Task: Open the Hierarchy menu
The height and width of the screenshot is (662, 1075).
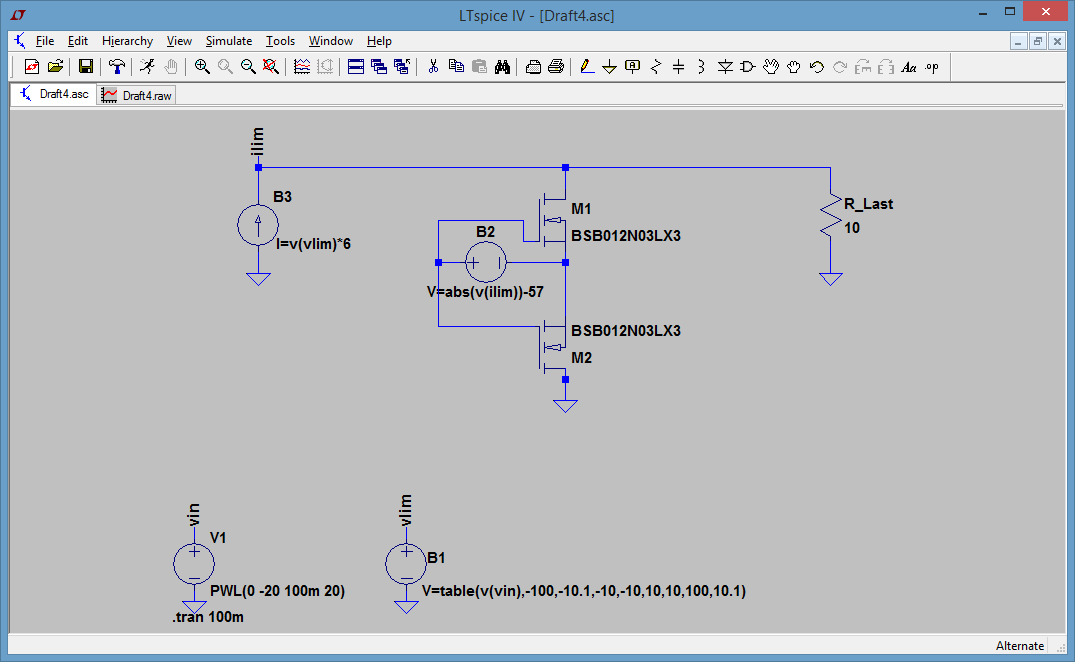Action: pos(128,41)
